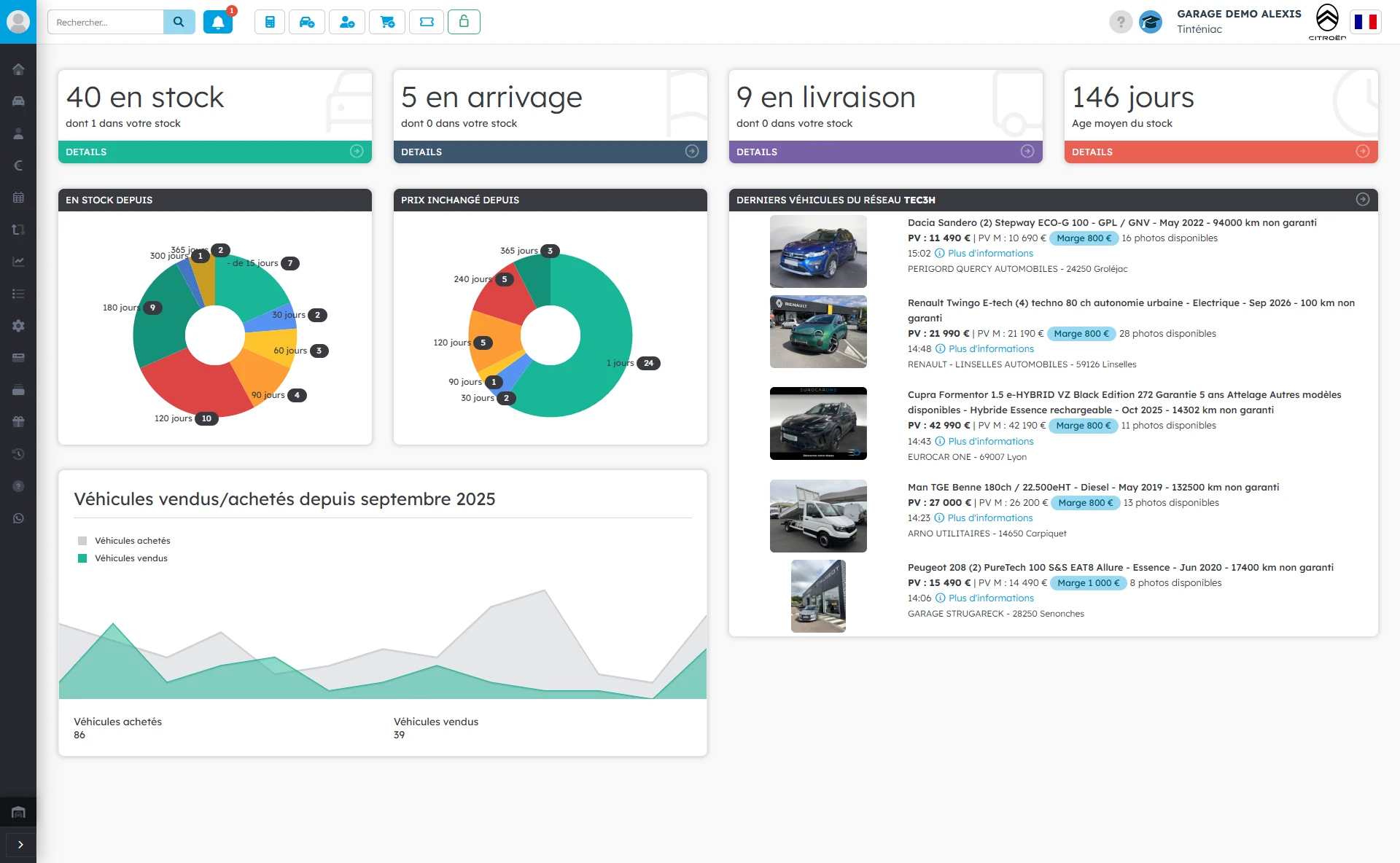This screenshot has height=863, width=1400.
Task: Open DETAILS of 40 en stock card
Action: pyautogui.click(x=215, y=152)
